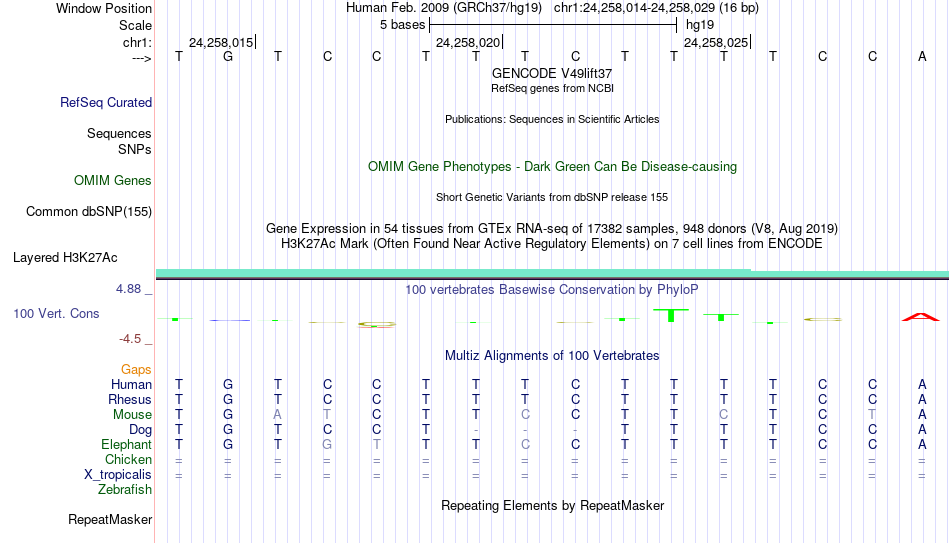The height and width of the screenshot is (543, 950).
Task: Select the Human species row label
Action: 131,385
